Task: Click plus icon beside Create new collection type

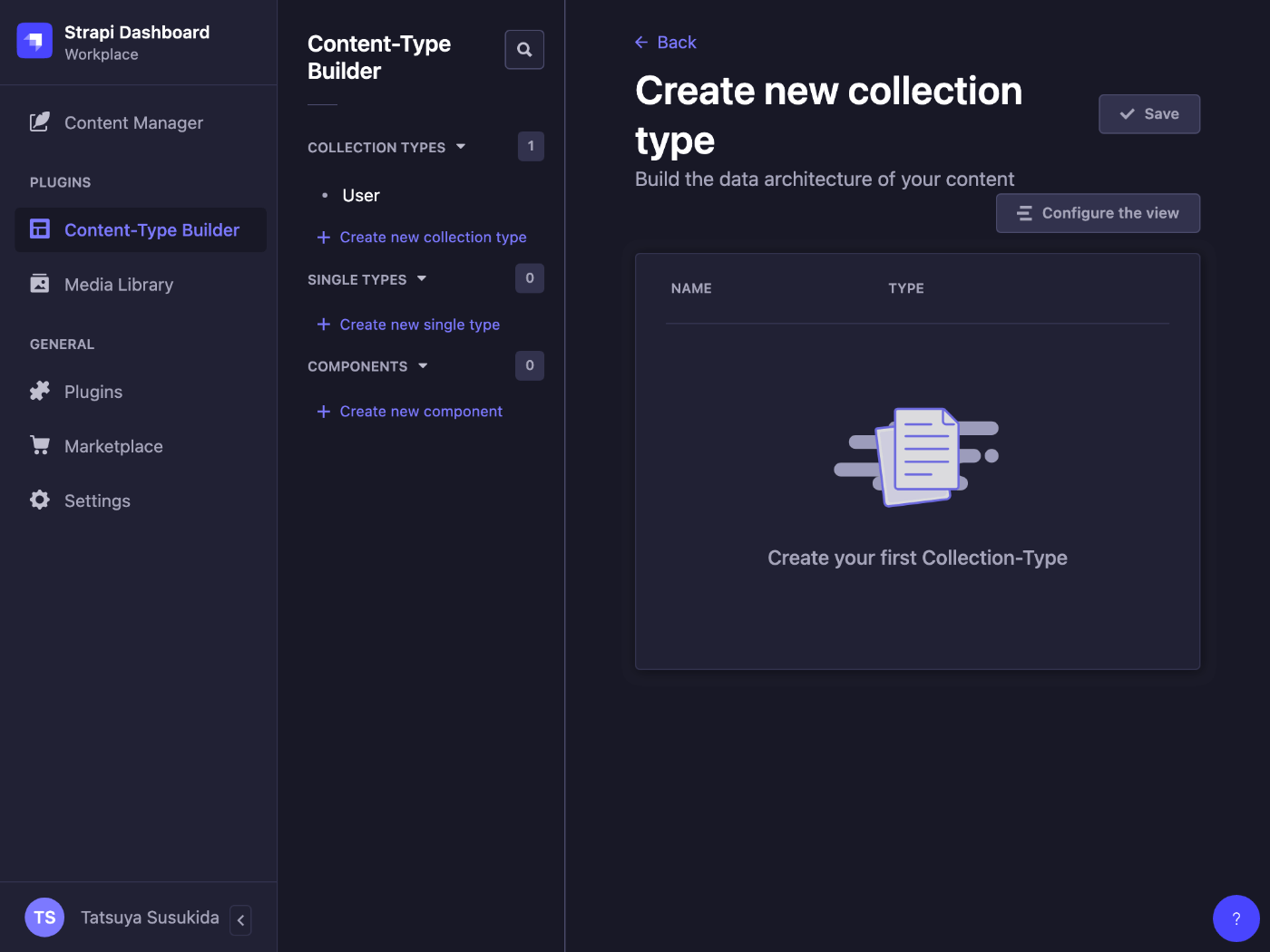Action: tap(323, 238)
